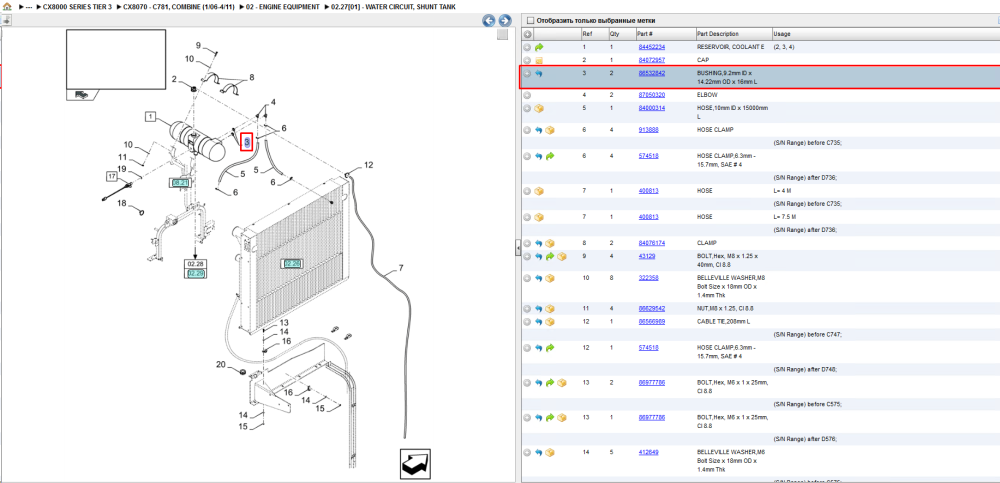This screenshot has width=1000, height=483.
Task: Click the blue arrow icon for part 913888
Action: click(539, 130)
